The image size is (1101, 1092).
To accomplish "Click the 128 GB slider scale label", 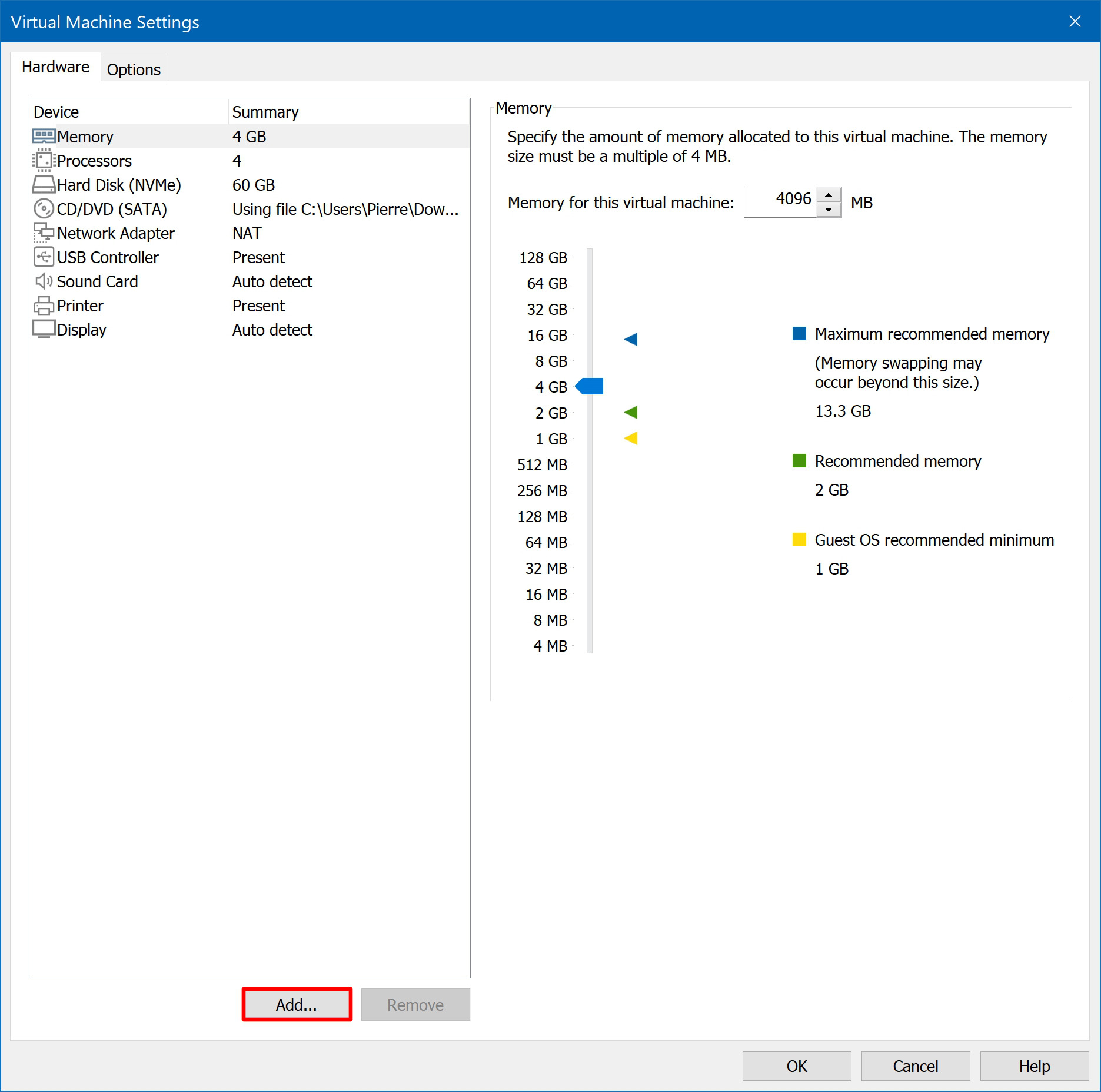I will (x=543, y=258).
